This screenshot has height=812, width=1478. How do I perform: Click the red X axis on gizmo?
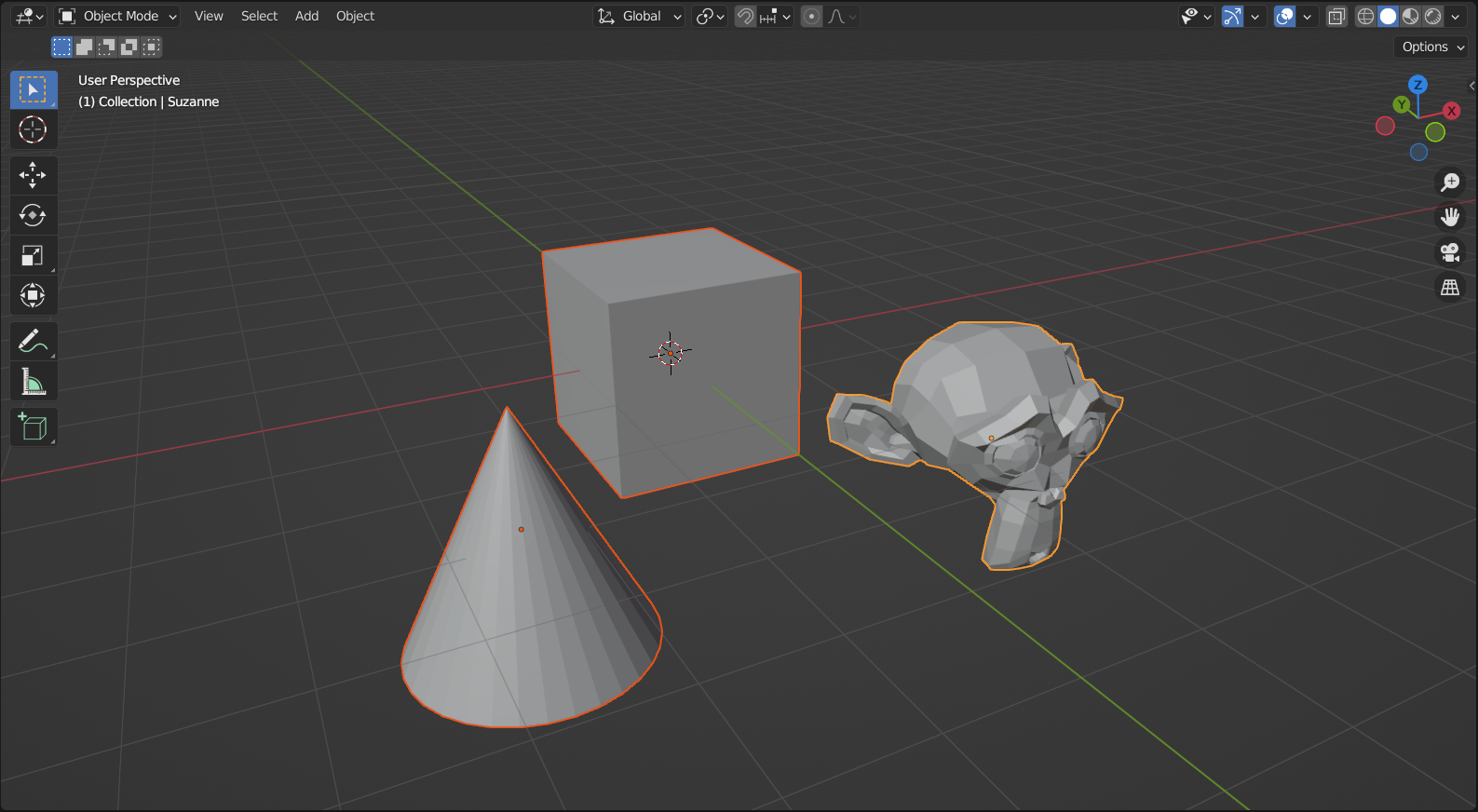pyautogui.click(x=1451, y=111)
